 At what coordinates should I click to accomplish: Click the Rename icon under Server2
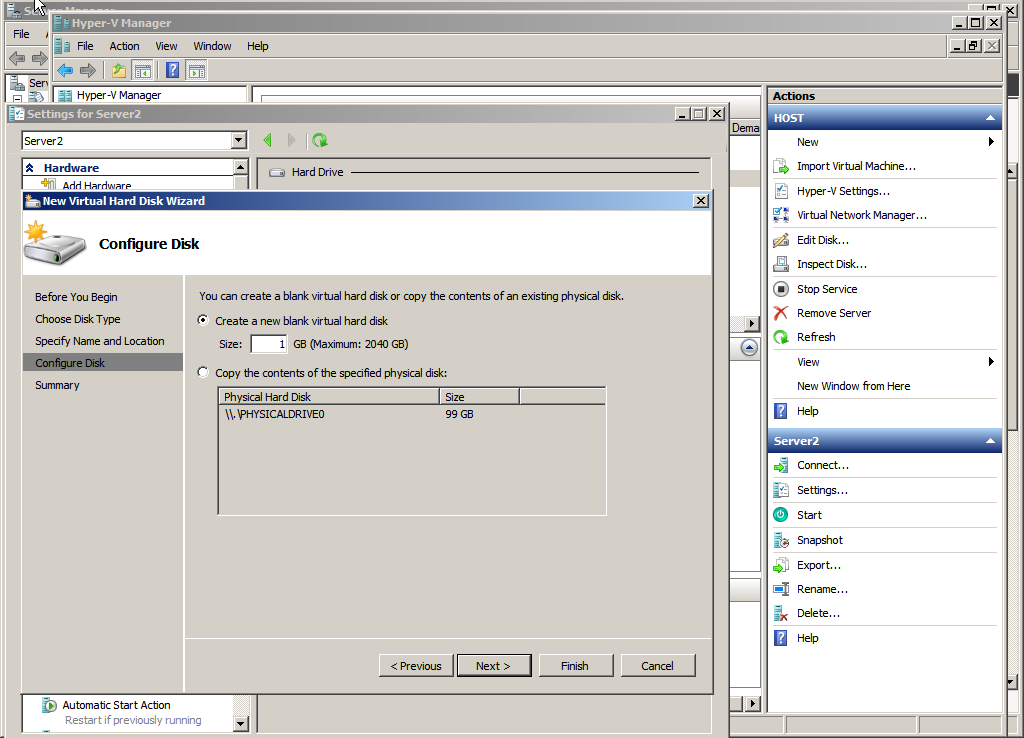pyautogui.click(x=781, y=589)
